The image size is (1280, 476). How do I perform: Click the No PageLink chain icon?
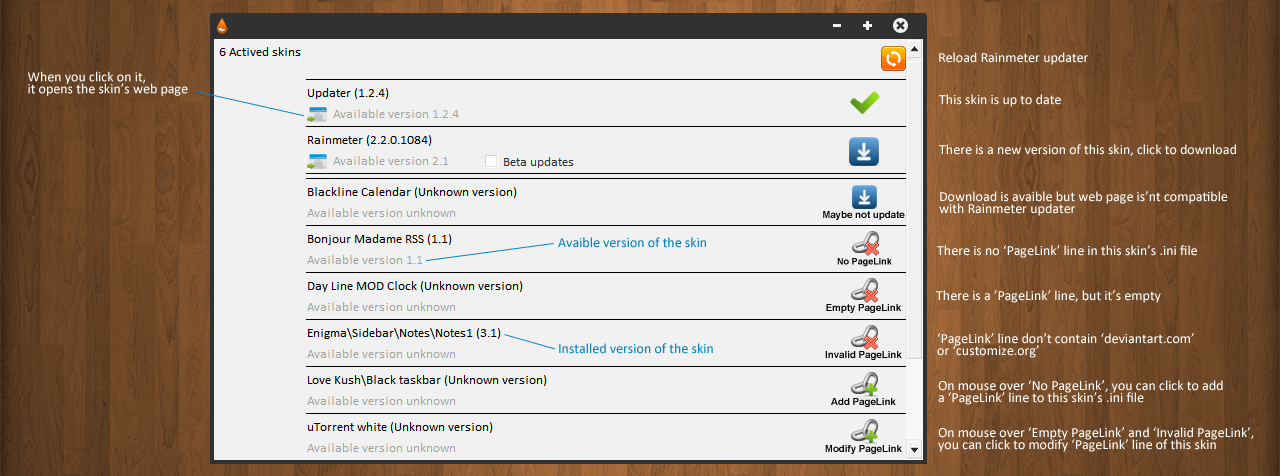click(864, 243)
